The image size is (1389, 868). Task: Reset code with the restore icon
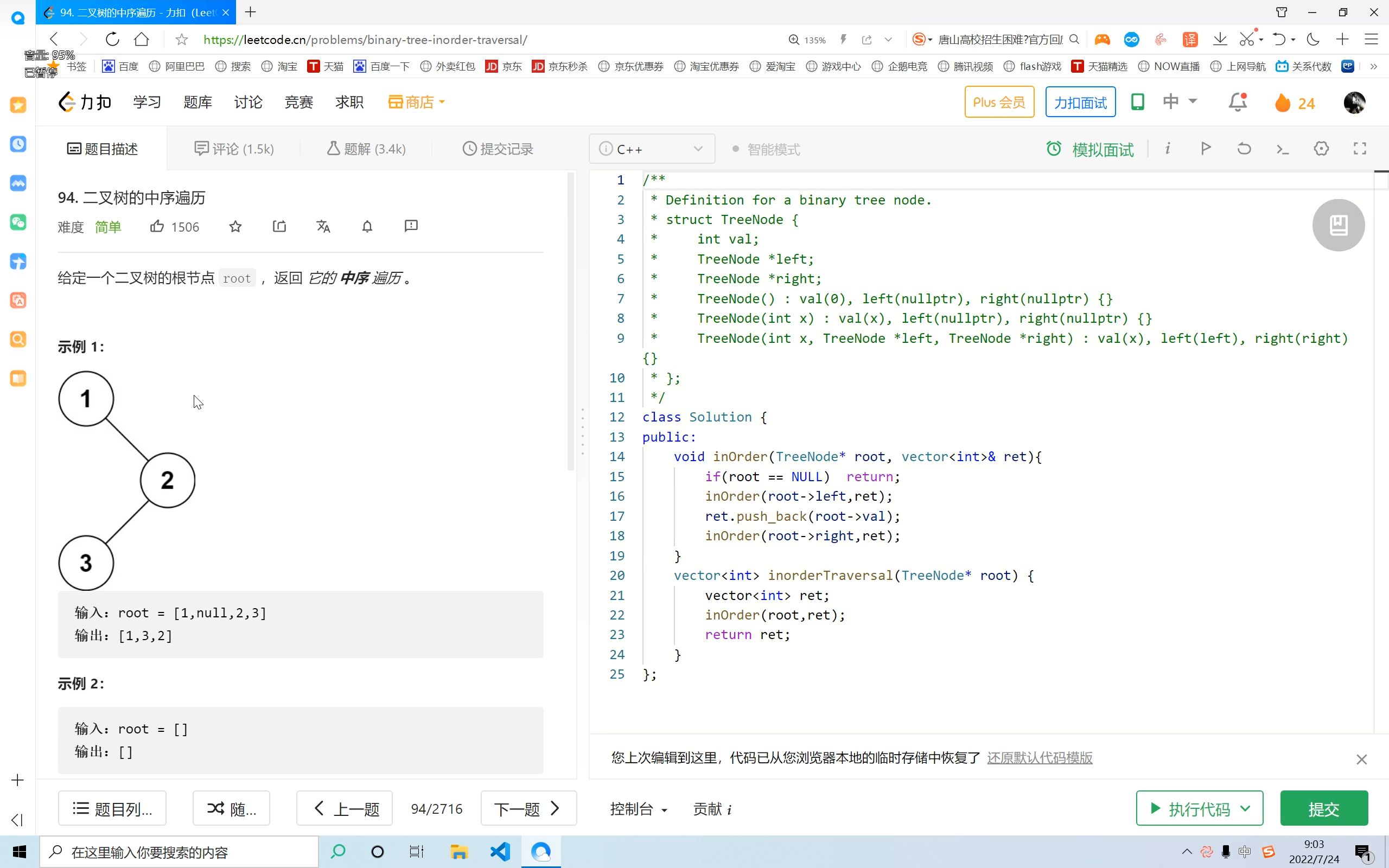1244,149
